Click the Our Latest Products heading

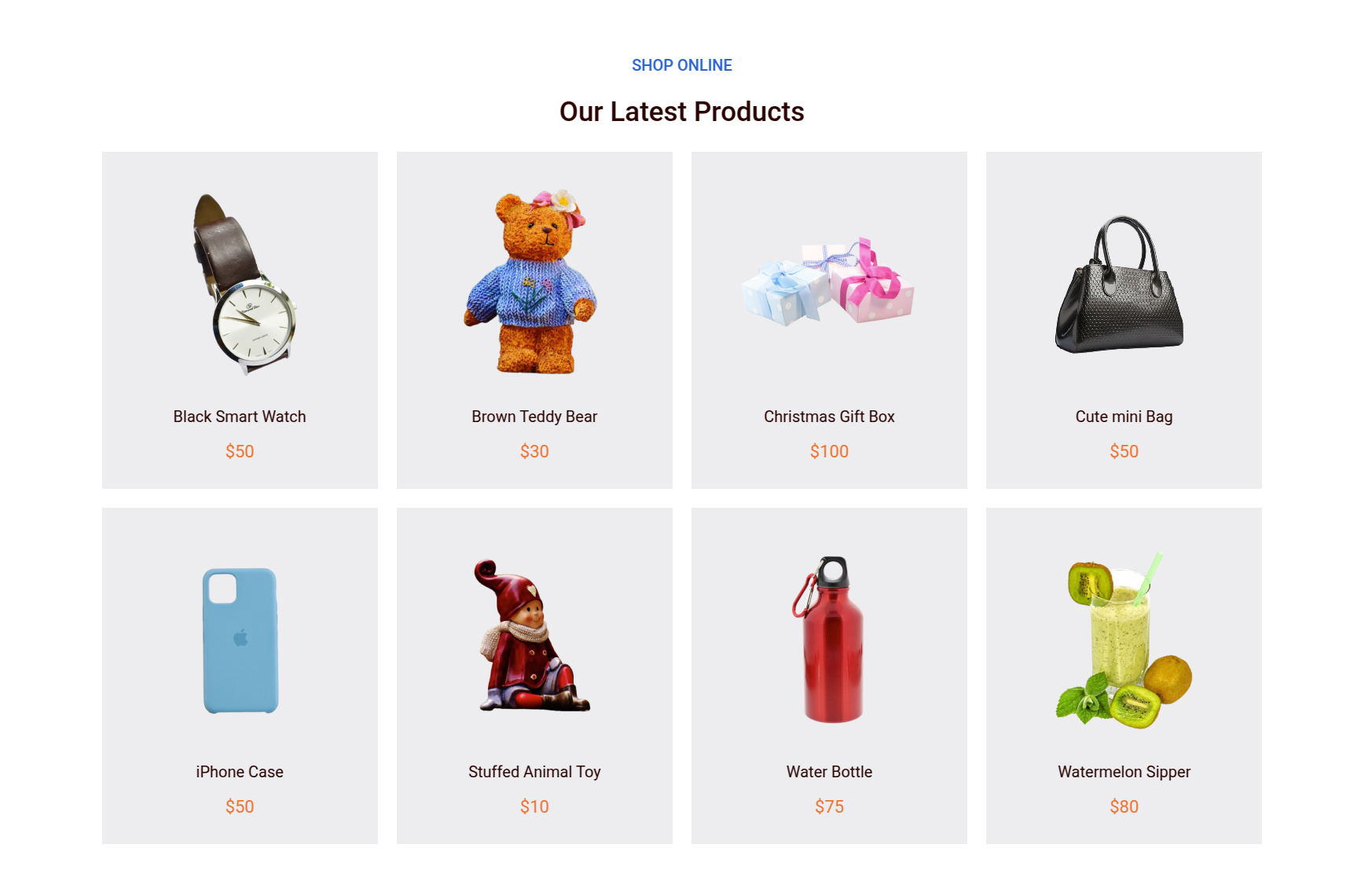(682, 112)
